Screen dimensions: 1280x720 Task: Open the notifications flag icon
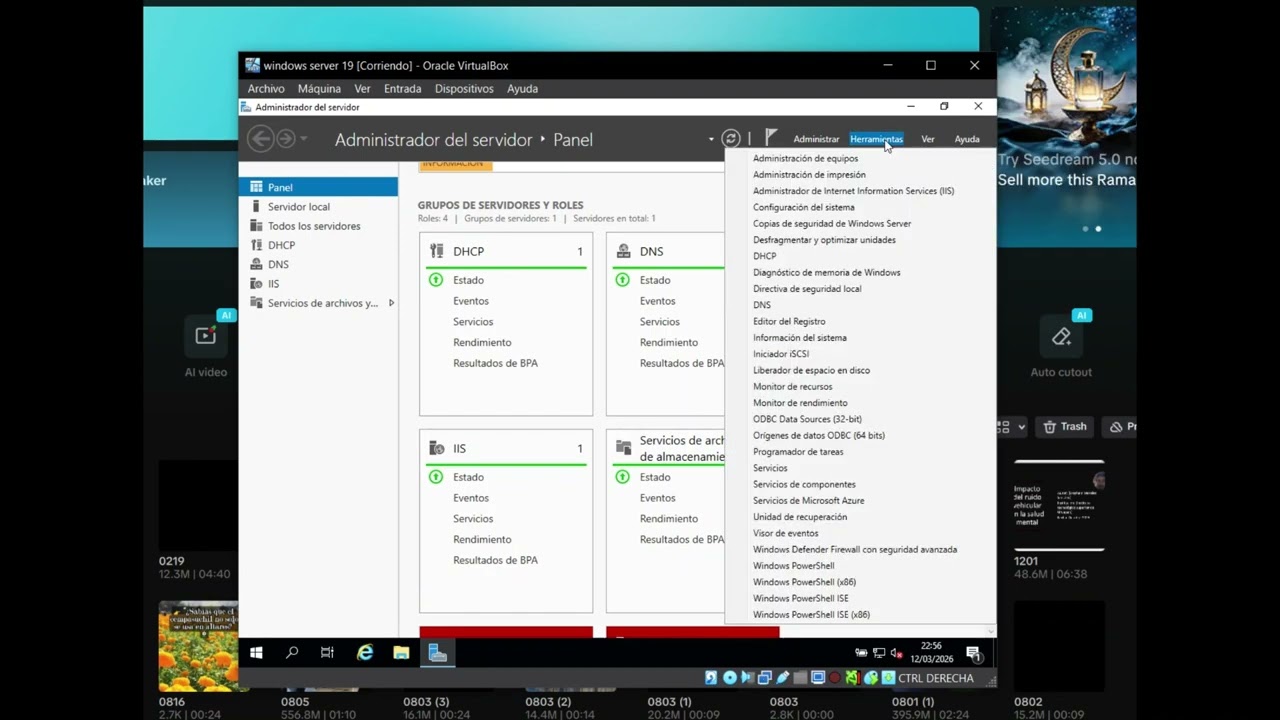pyautogui.click(x=771, y=138)
